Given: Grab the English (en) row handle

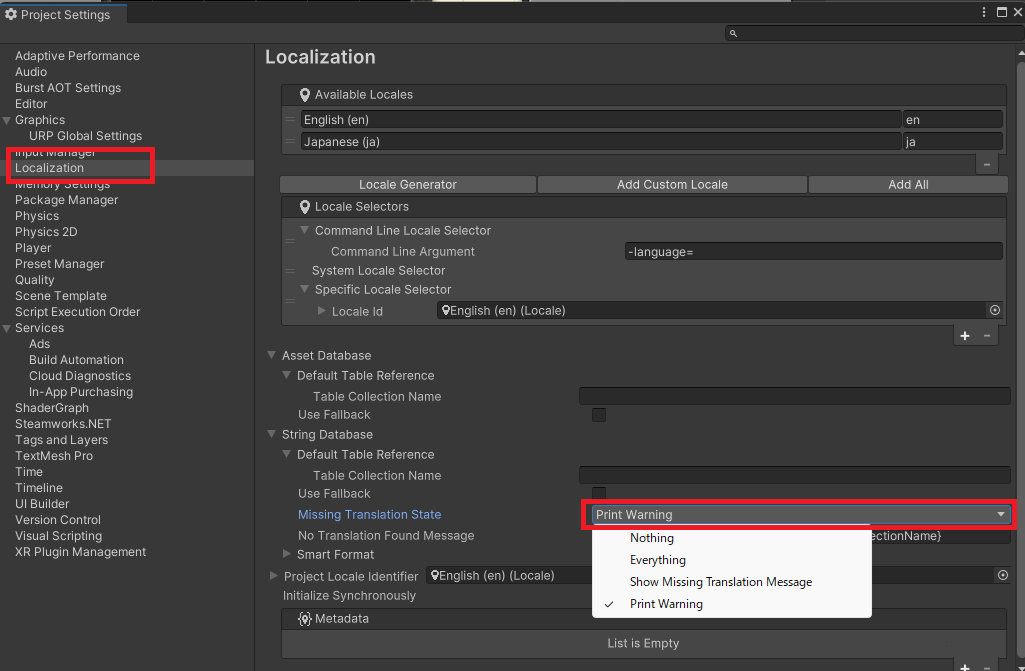Looking at the screenshot, I should click(290, 120).
